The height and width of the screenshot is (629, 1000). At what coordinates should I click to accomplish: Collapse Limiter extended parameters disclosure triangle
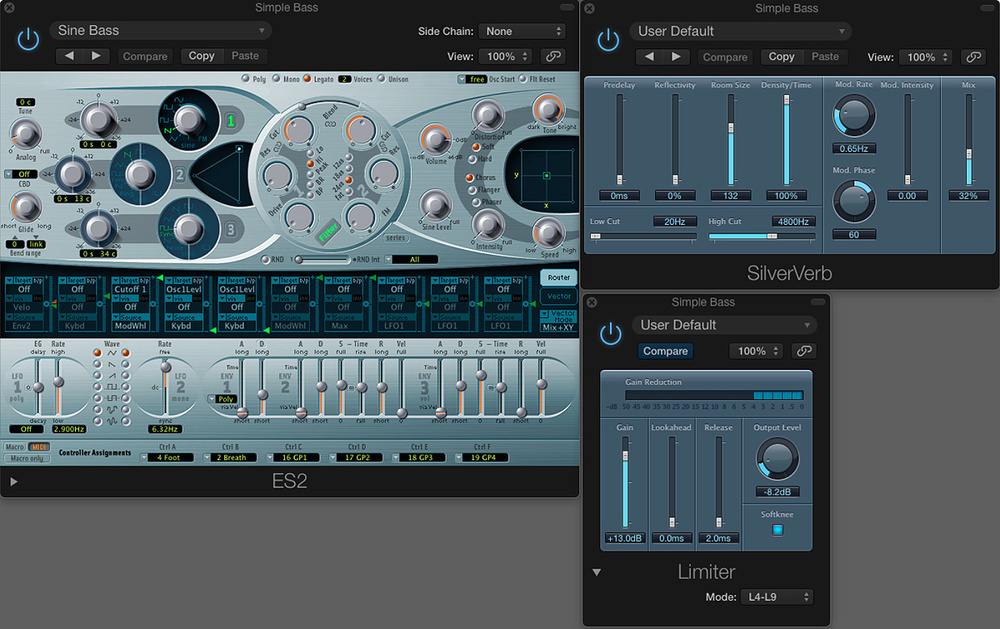pos(597,572)
